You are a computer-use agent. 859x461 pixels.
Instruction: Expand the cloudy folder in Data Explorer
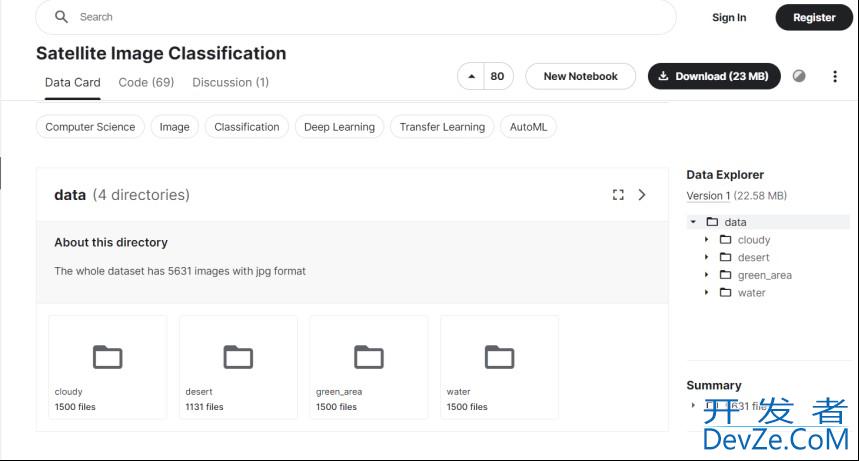pyautogui.click(x=707, y=240)
